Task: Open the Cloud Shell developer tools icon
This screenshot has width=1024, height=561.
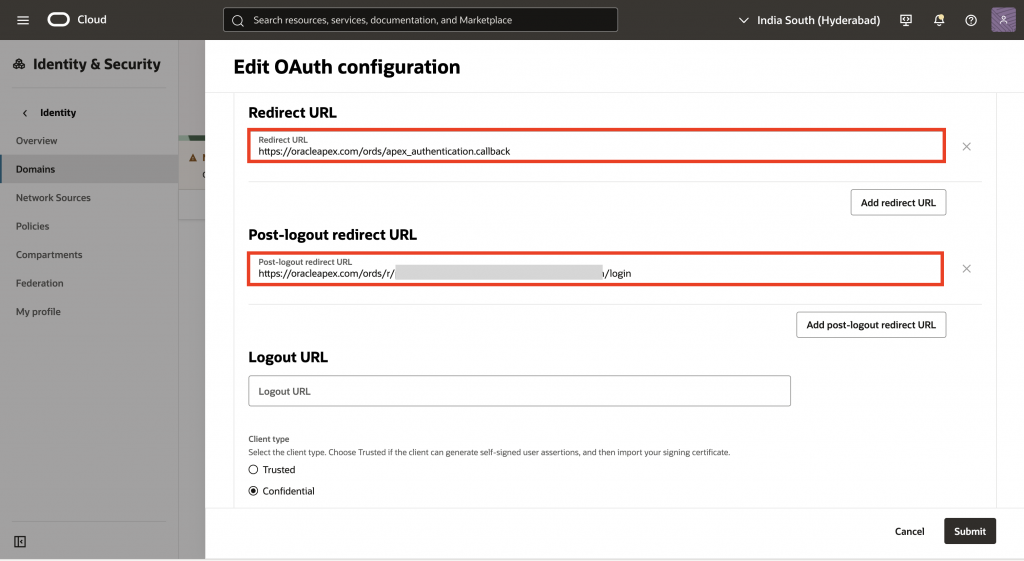Action: click(x=906, y=20)
